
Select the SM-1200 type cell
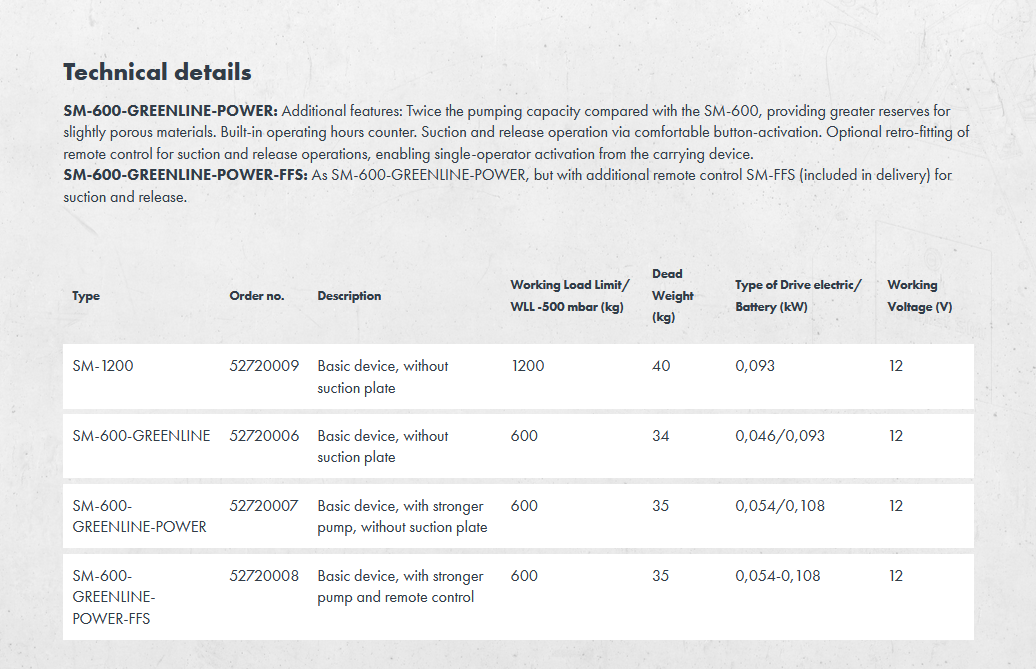pyautogui.click(x=103, y=366)
